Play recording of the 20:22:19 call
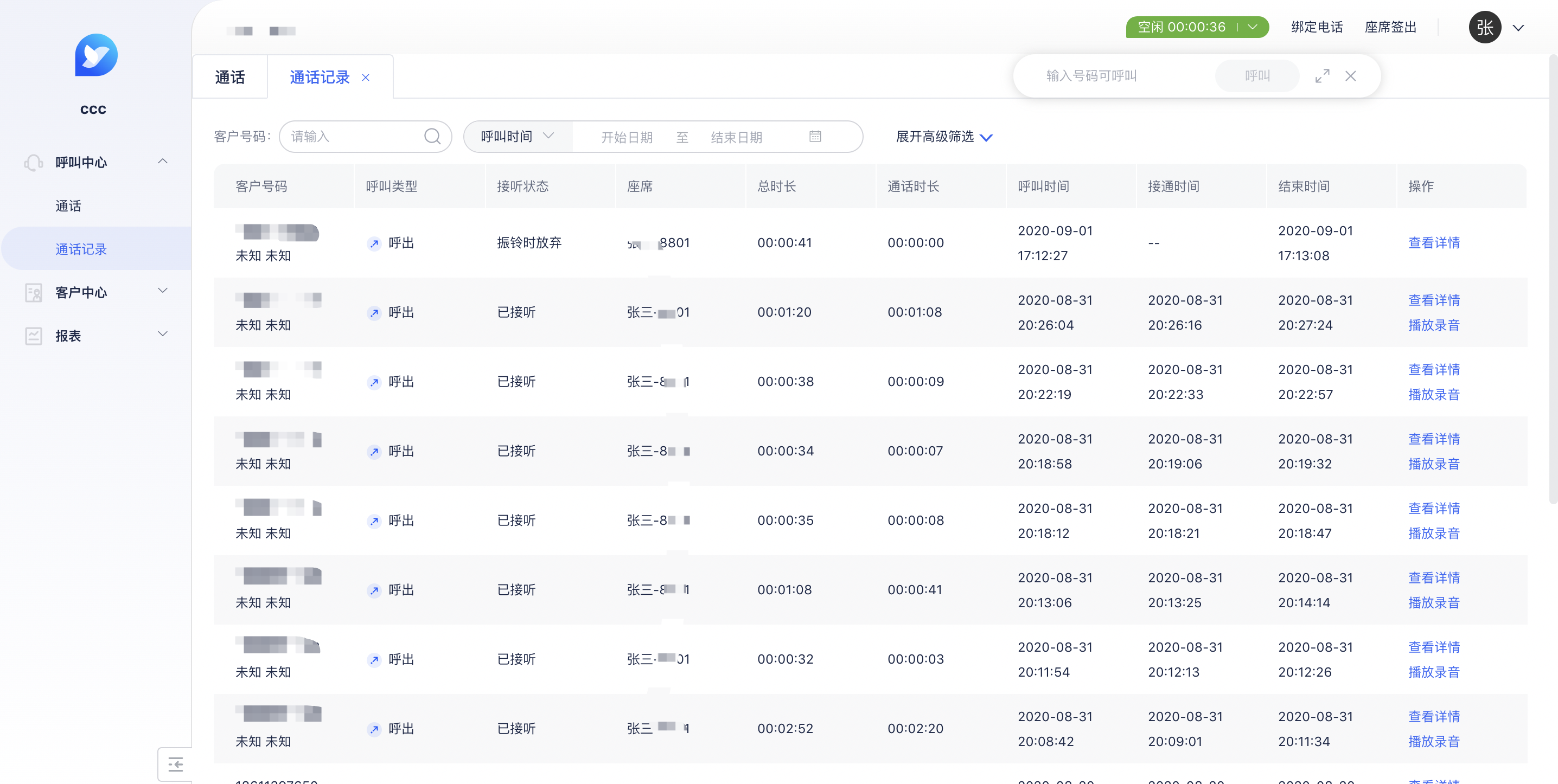Image resolution: width=1558 pixels, height=784 pixels. (x=1433, y=395)
